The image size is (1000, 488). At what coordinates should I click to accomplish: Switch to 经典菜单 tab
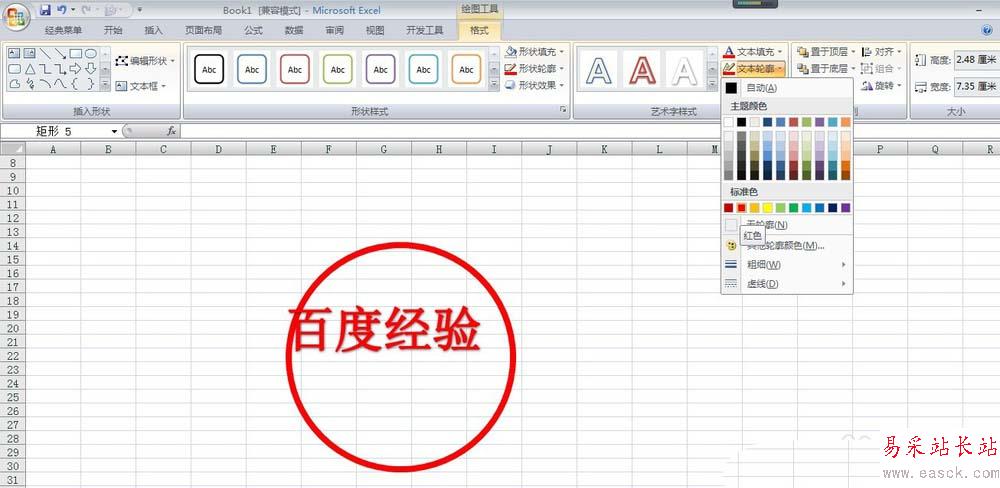[x=64, y=30]
